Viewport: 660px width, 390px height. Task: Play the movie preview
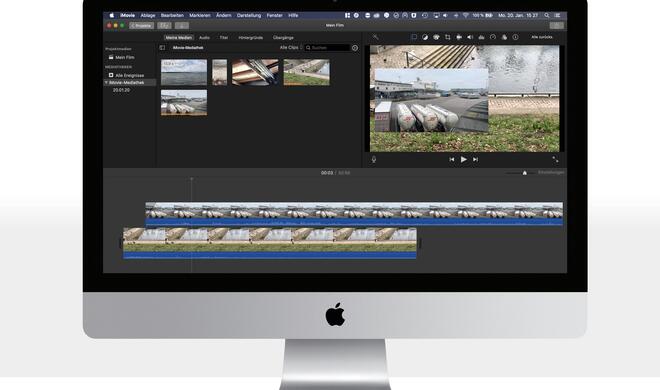click(463, 159)
